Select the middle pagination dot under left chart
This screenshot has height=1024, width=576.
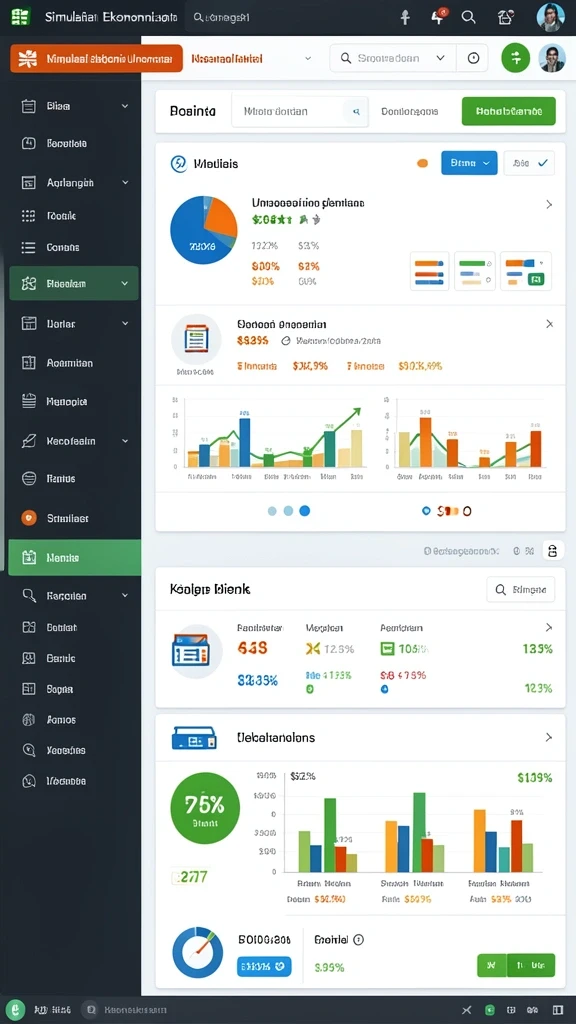288,511
